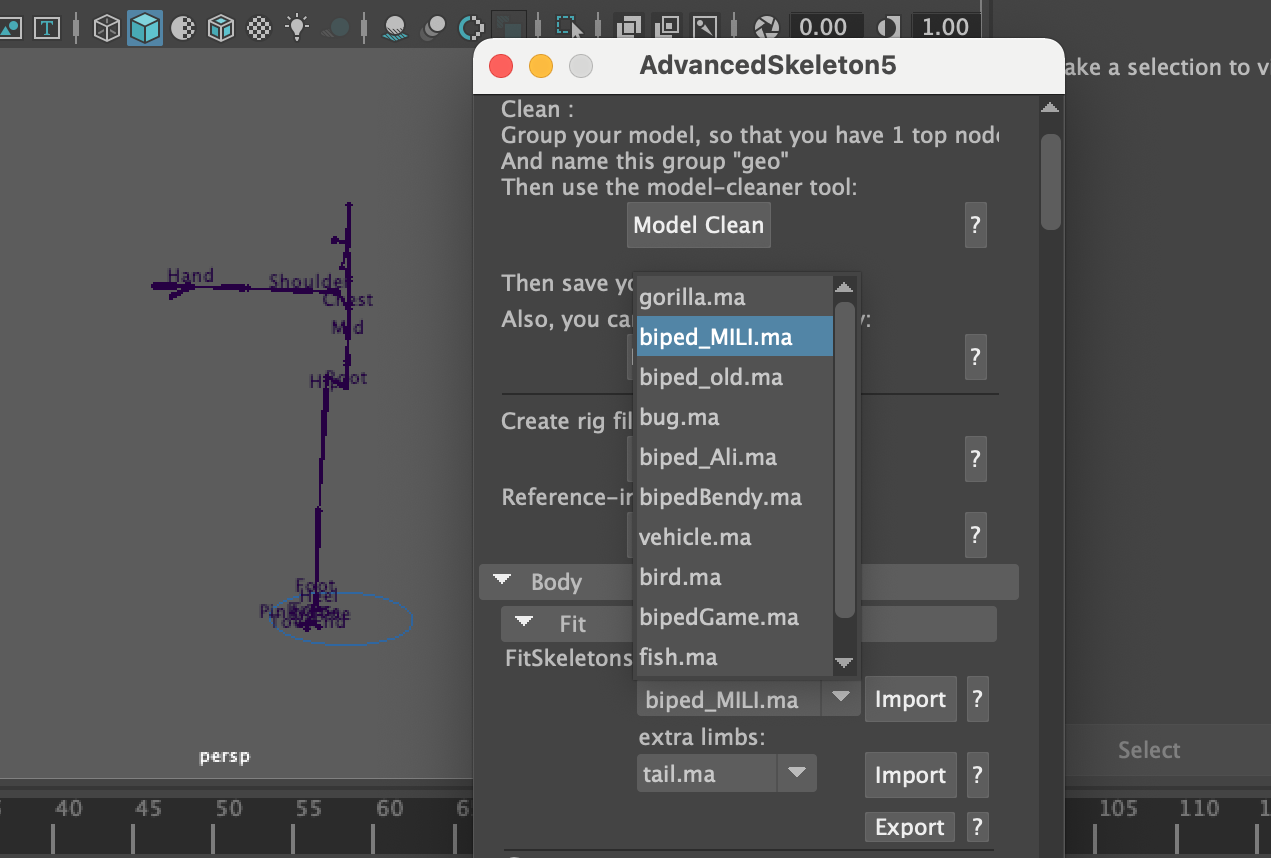Click frame 50 on the timeline

coord(229,808)
